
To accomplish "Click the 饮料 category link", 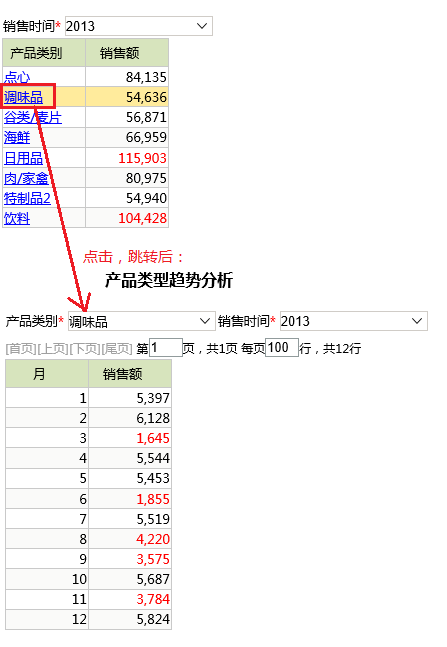I will pos(17,218).
